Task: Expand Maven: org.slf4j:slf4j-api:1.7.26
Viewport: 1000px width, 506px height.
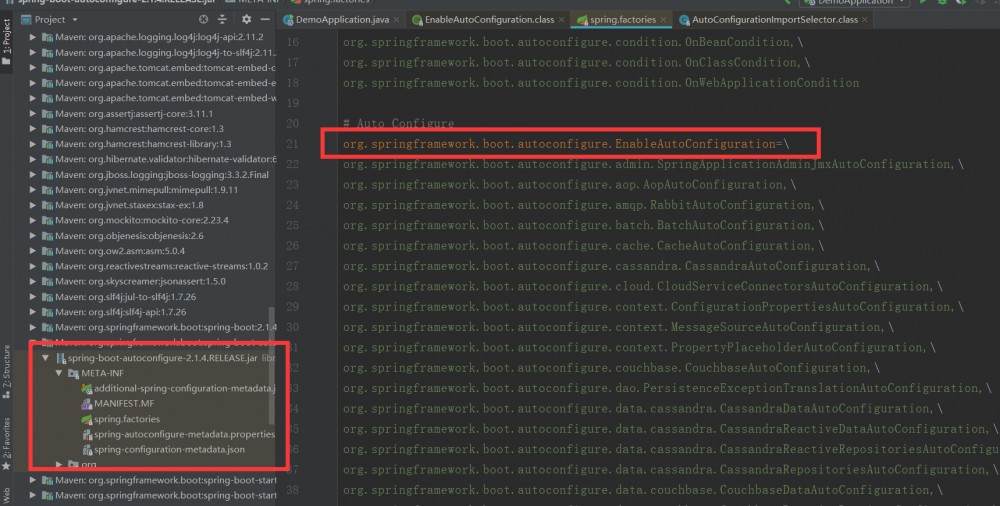Action: pos(33,312)
